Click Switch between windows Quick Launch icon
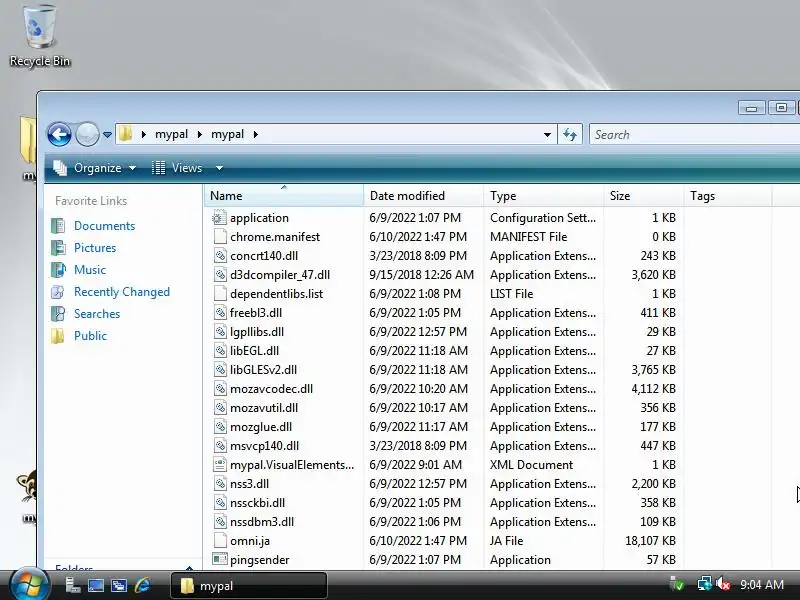 point(119,585)
